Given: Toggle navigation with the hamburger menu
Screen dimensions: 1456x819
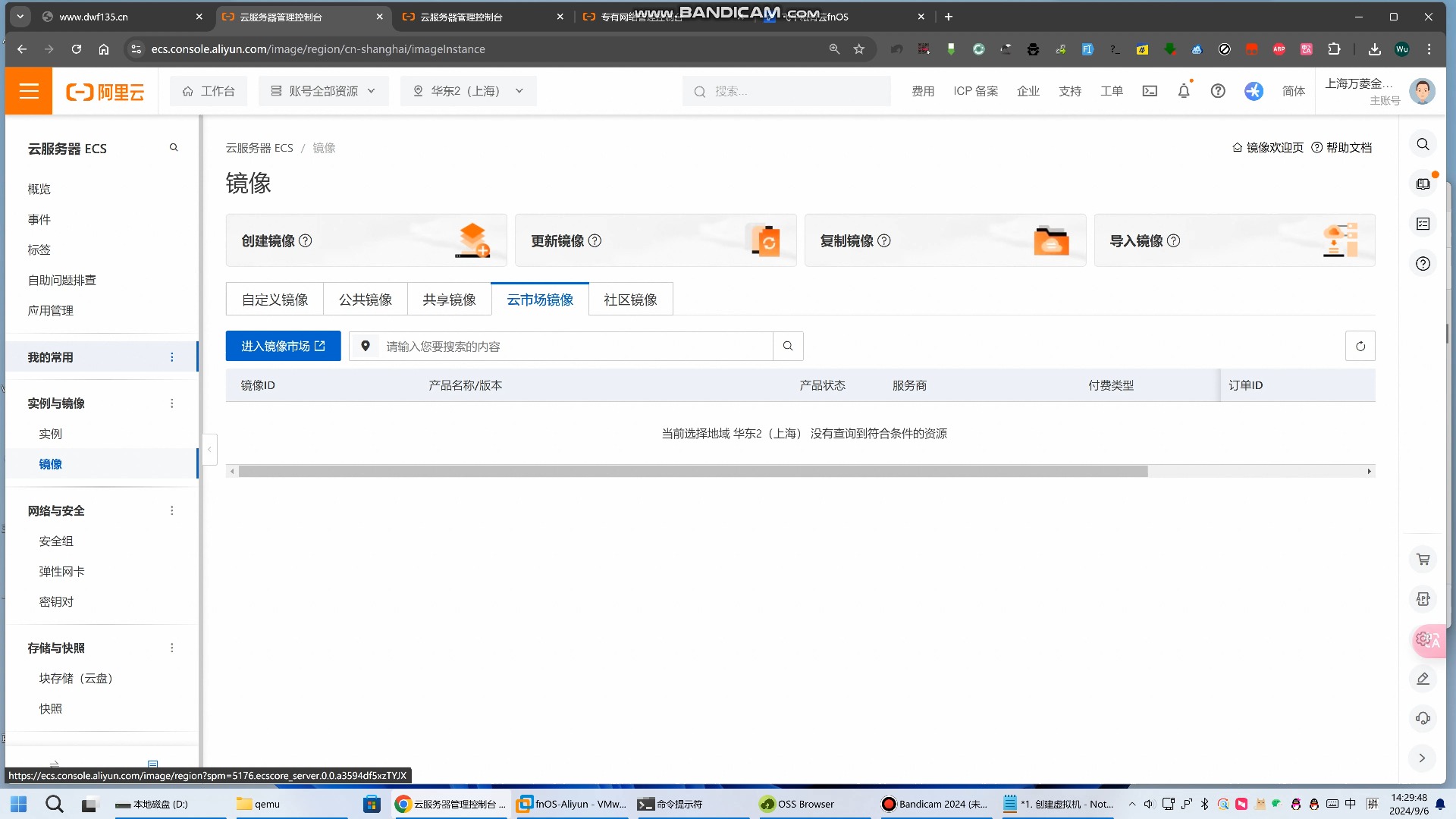Looking at the screenshot, I should pos(29,91).
